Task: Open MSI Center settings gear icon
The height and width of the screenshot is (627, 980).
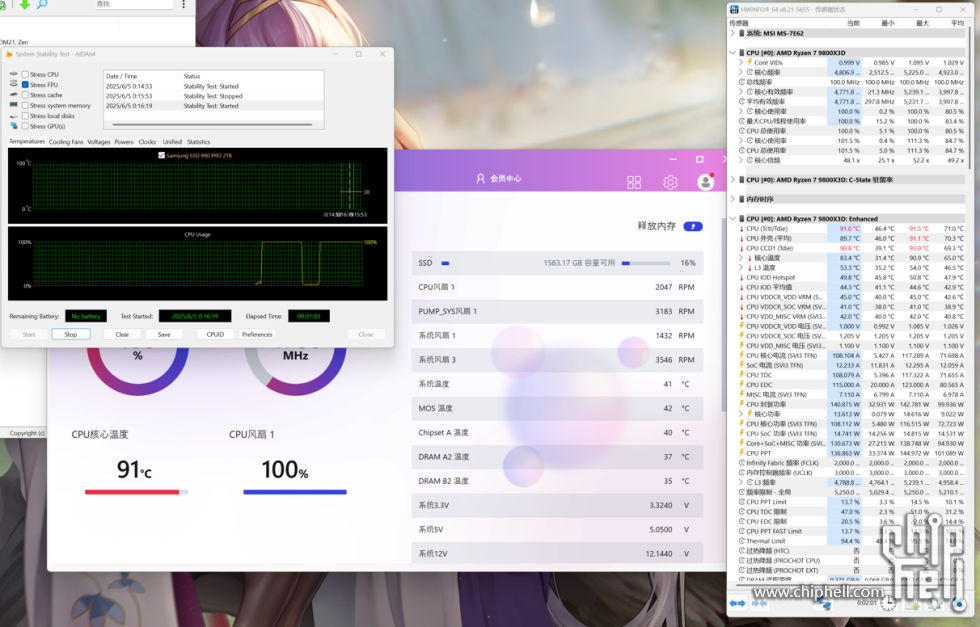Action: click(670, 182)
